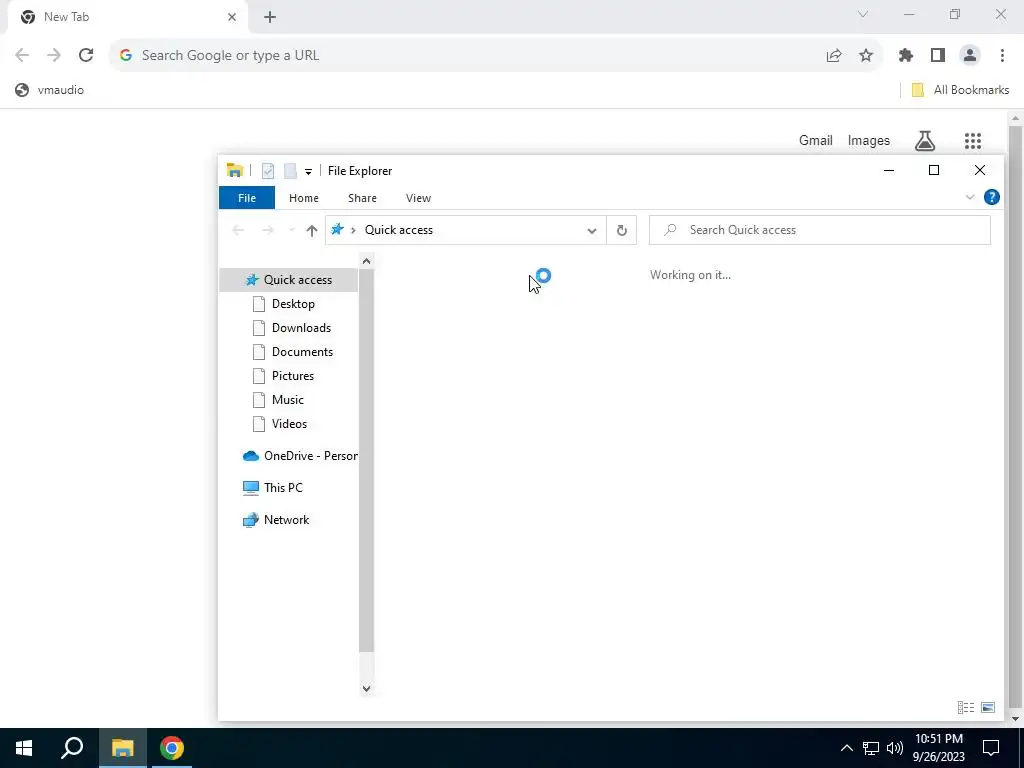Open network icon in system tray

click(871, 748)
